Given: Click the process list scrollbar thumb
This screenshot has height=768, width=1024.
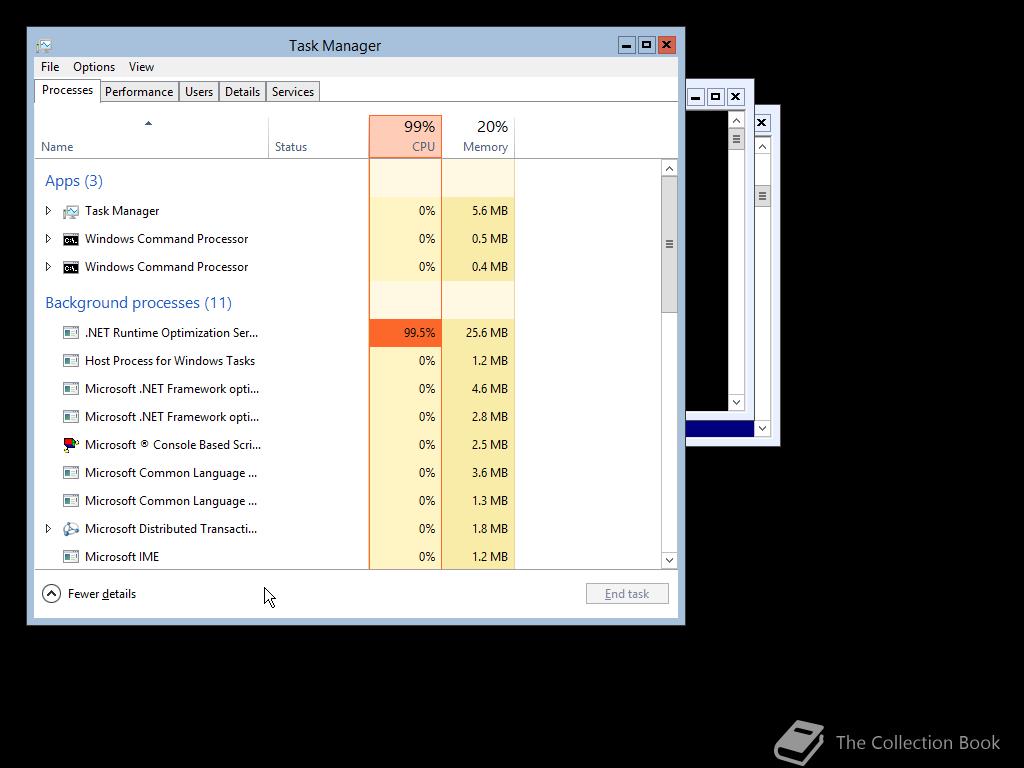Looking at the screenshot, I should tap(669, 244).
